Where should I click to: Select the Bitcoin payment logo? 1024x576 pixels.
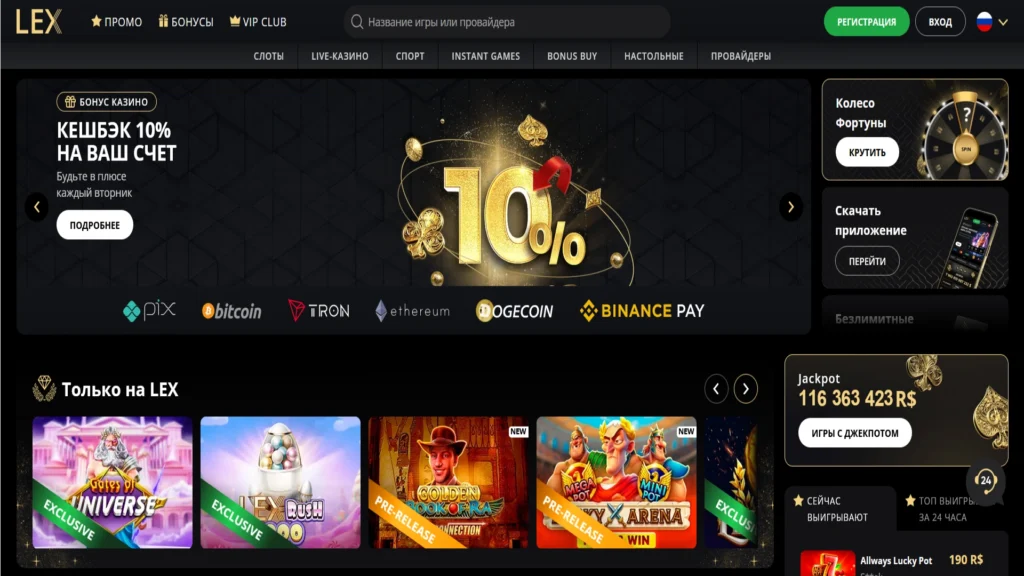click(x=232, y=311)
